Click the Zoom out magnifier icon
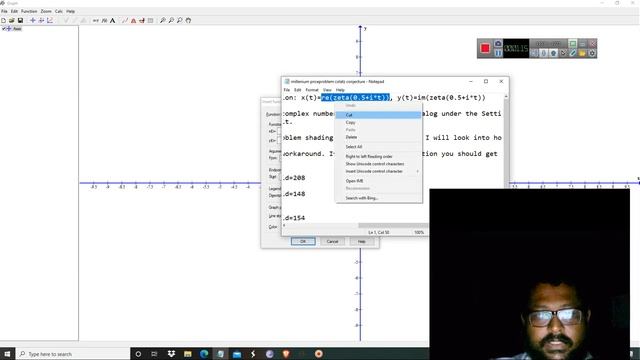 click(171, 20)
